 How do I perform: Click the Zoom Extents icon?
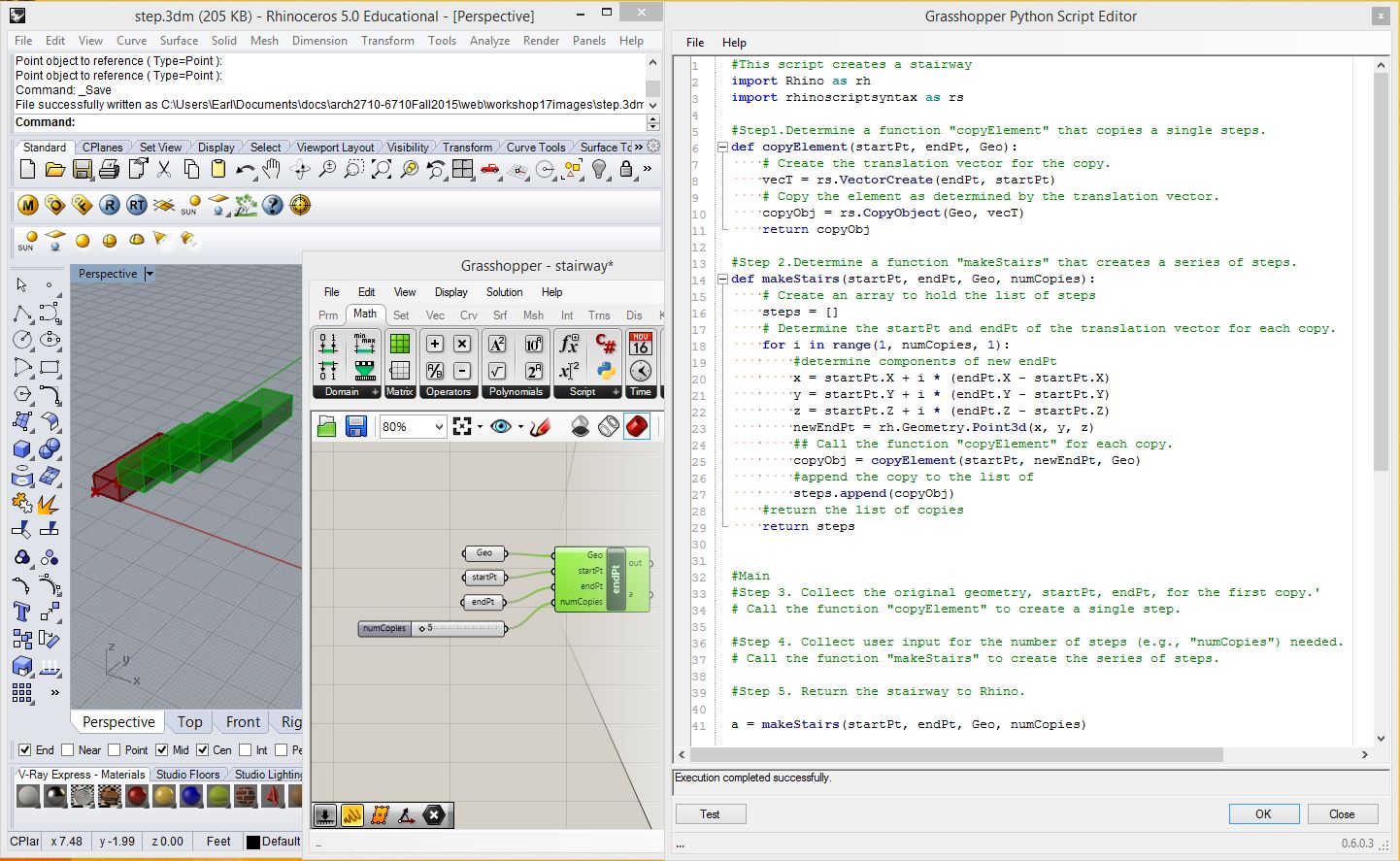tap(382, 170)
